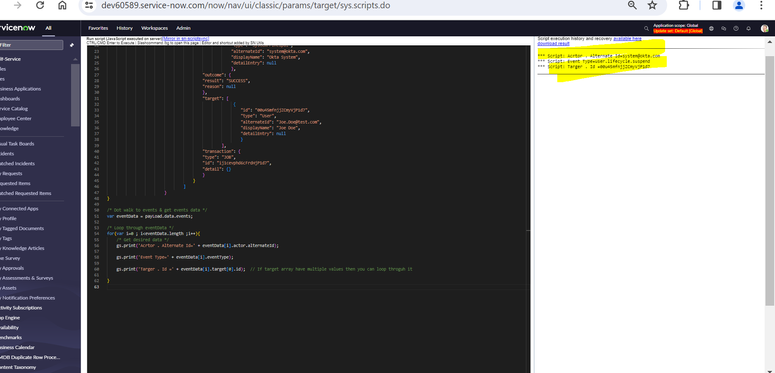The height and width of the screenshot is (373, 775).
Task: Go to the browser home page
Action: [x=62, y=5]
